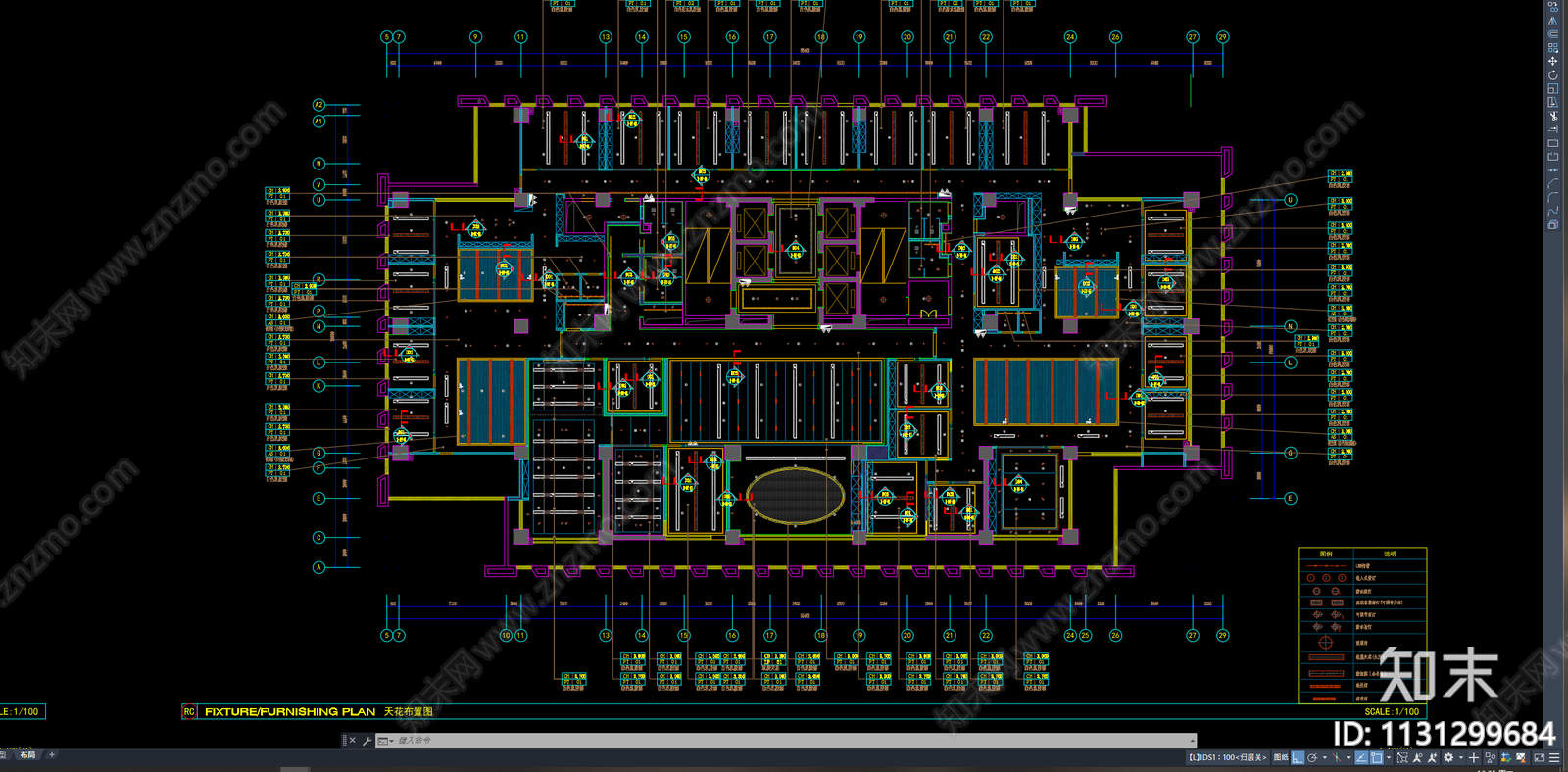This screenshot has width=1568, height=772.
Task: Click the graphics performance warning icon
Action: pyautogui.click(x=1521, y=757)
